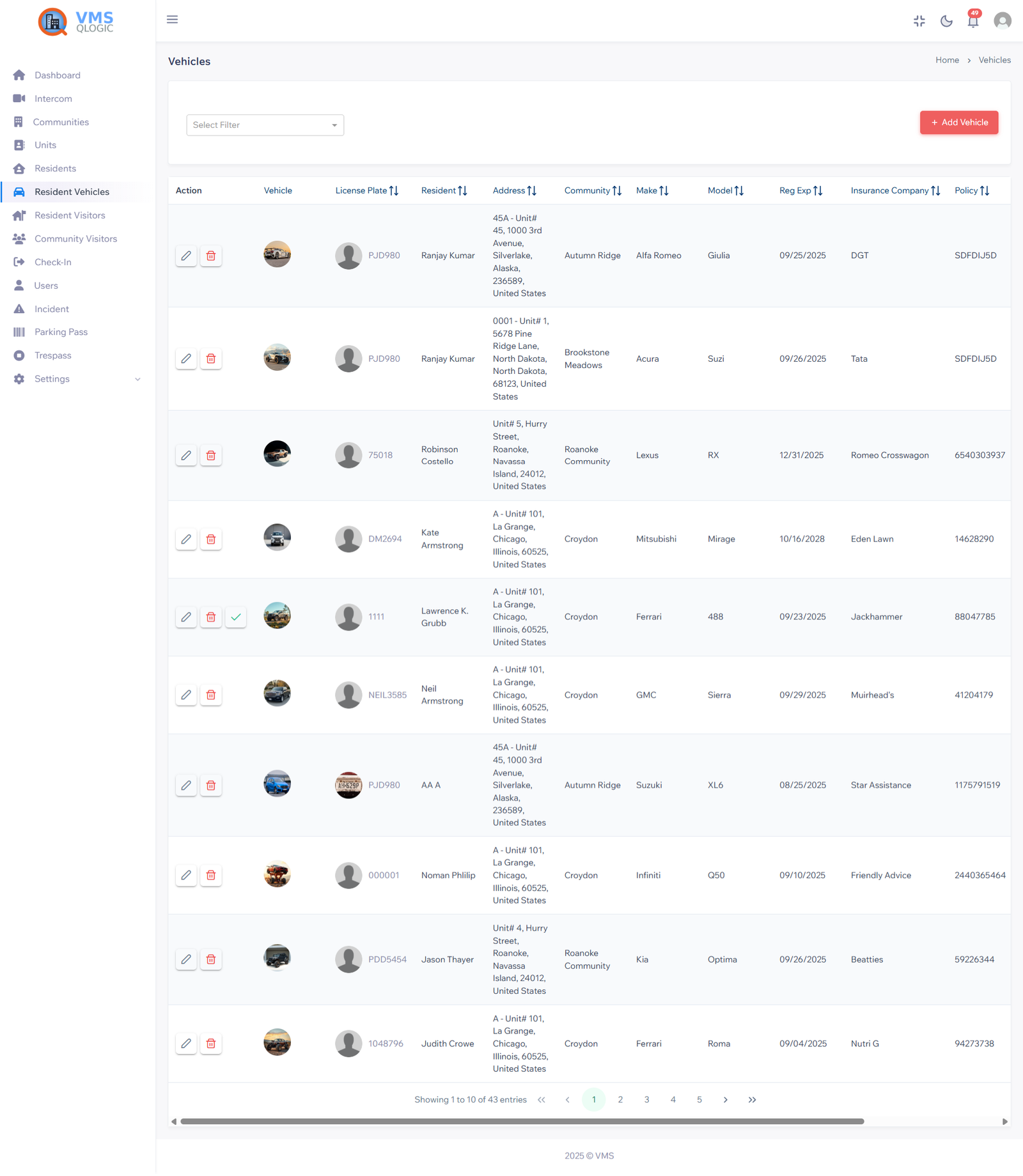Expand the Settings menu in sidebar
This screenshot has width=1023, height=1176.
coord(52,378)
